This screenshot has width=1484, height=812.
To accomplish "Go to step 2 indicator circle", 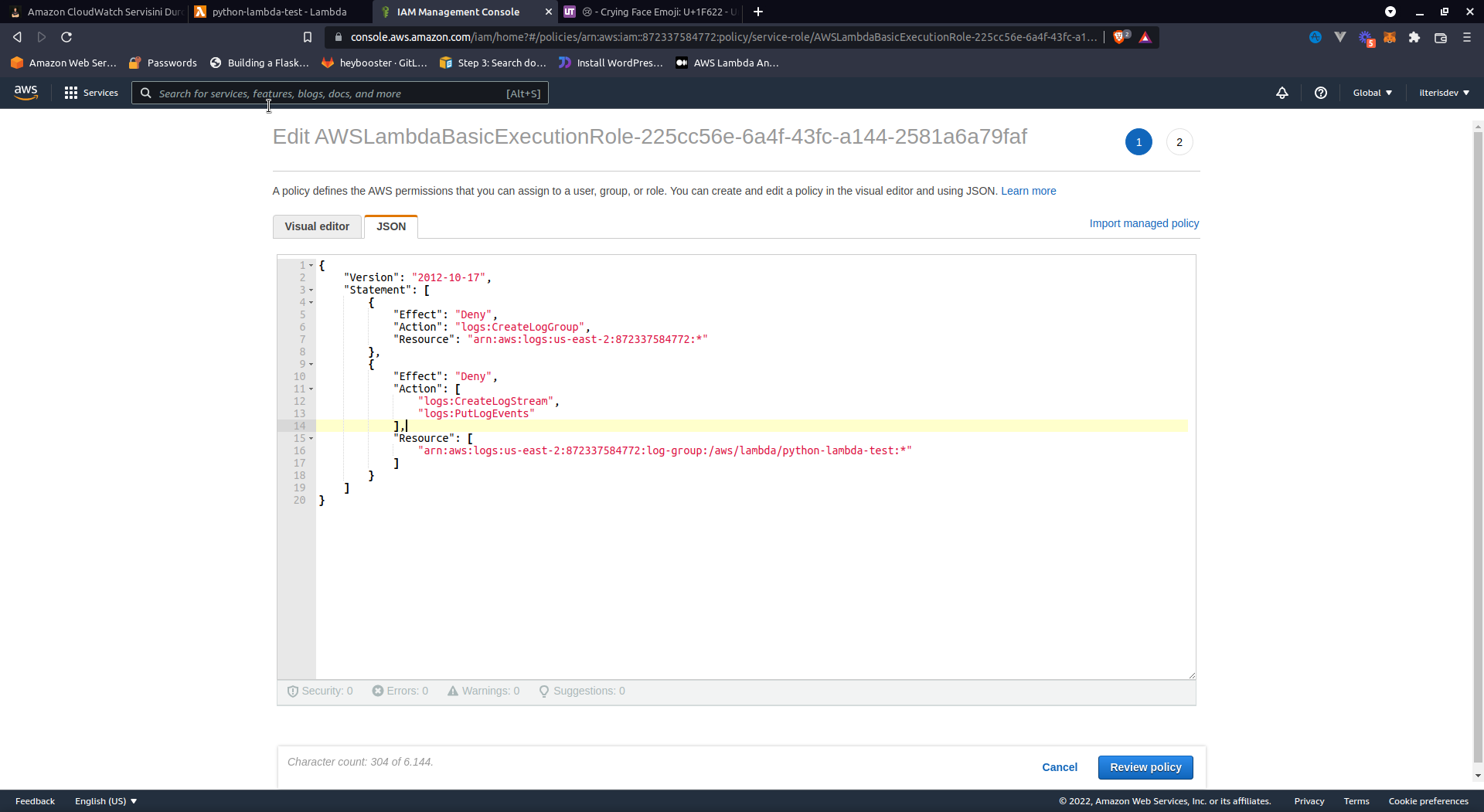I will tap(1179, 142).
